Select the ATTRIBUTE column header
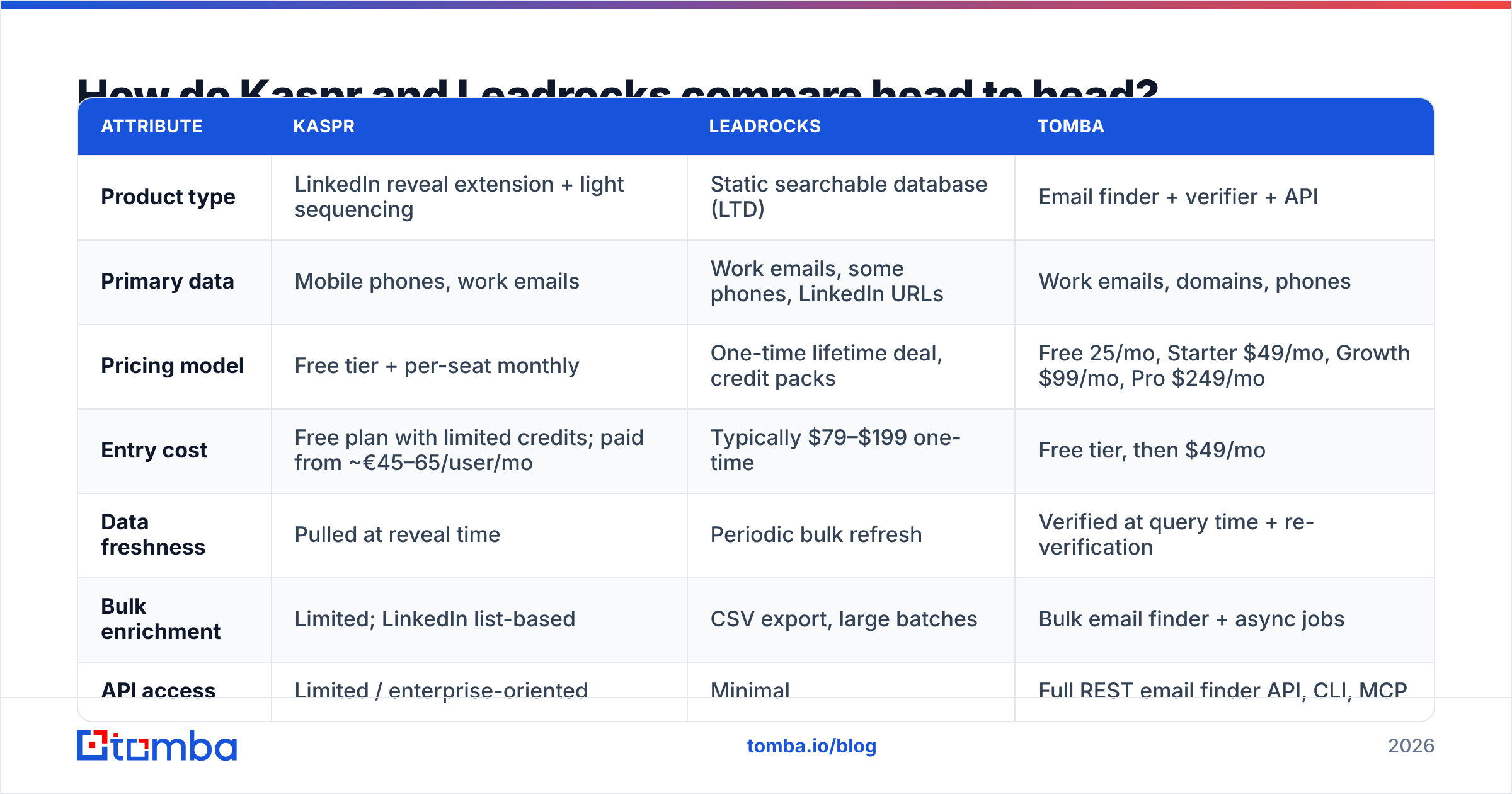 click(x=152, y=126)
